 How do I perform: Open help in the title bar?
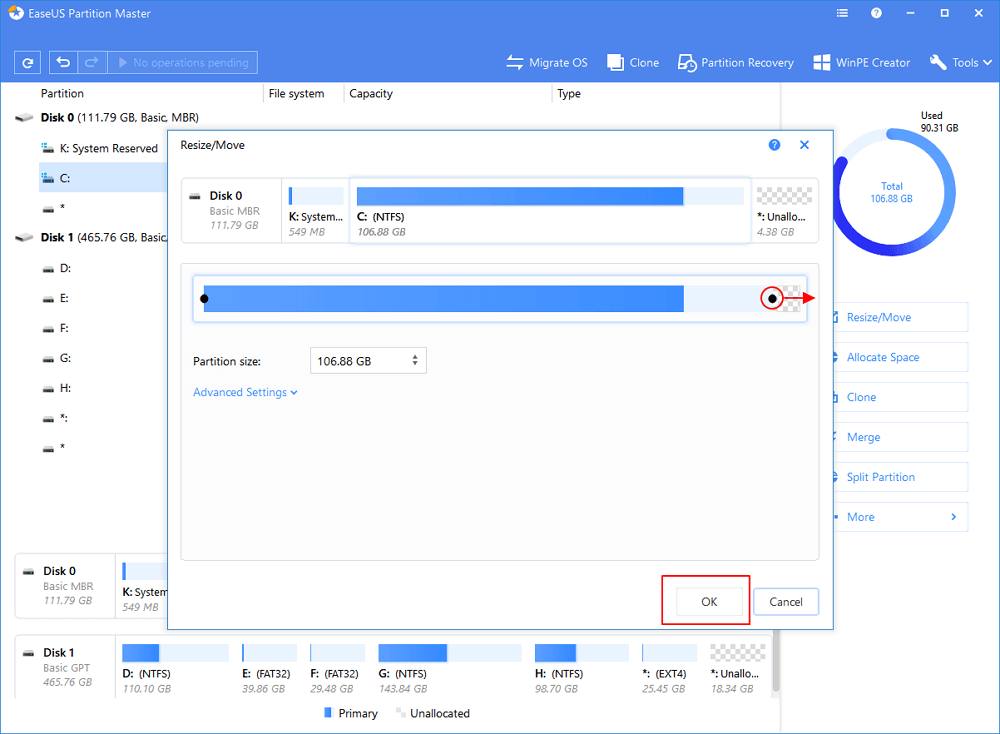coord(876,13)
